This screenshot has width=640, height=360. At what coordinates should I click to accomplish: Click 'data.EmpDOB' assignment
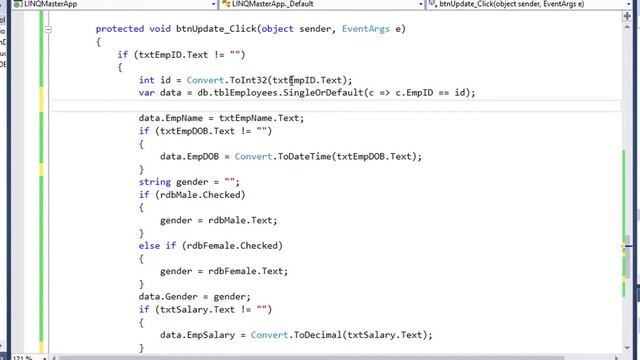coord(189,157)
